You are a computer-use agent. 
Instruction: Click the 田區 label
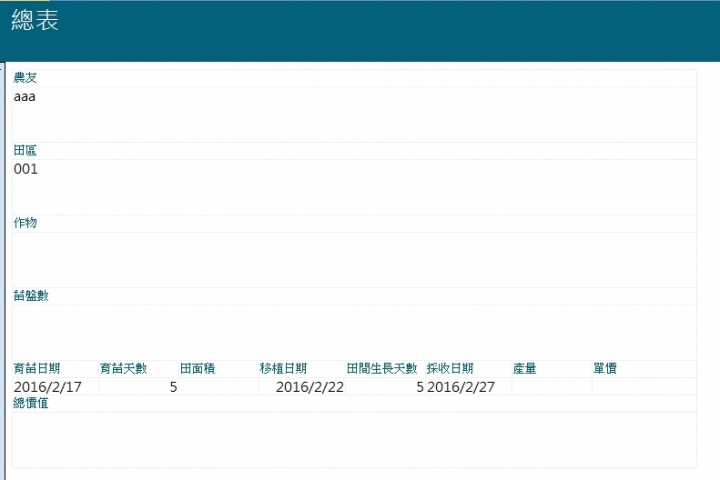(x=25, y=150)
